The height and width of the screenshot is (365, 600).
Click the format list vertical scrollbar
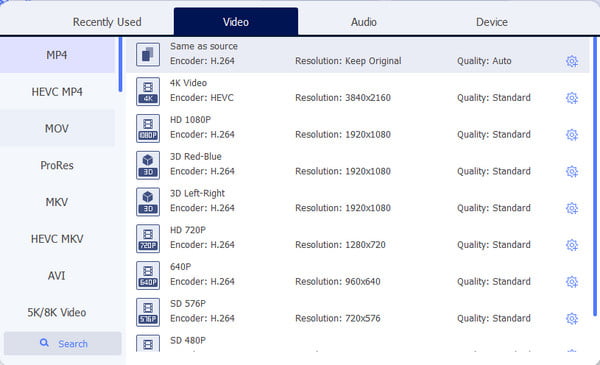(595, 176)
